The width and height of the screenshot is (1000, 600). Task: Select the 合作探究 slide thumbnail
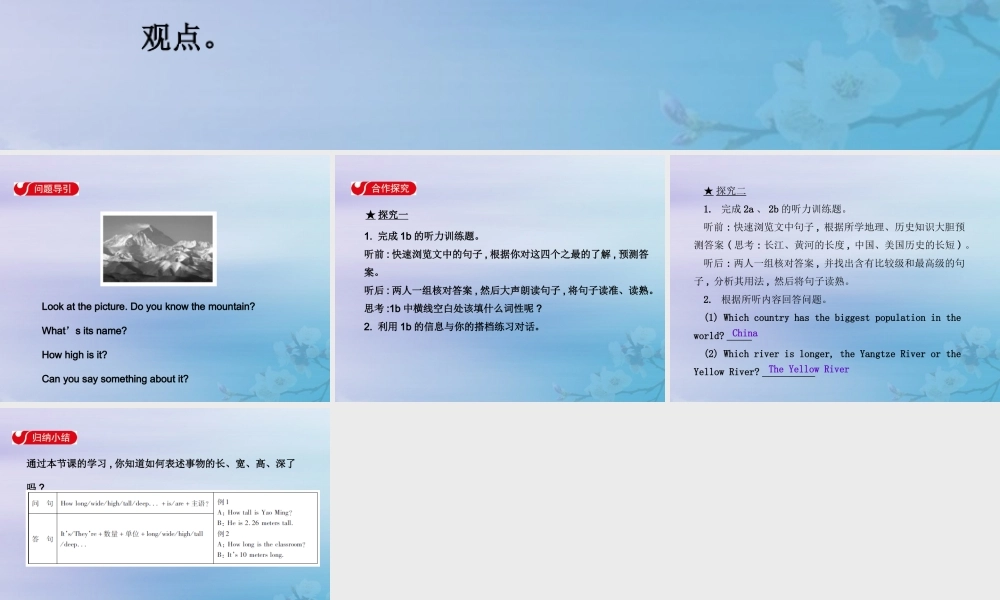499,278
